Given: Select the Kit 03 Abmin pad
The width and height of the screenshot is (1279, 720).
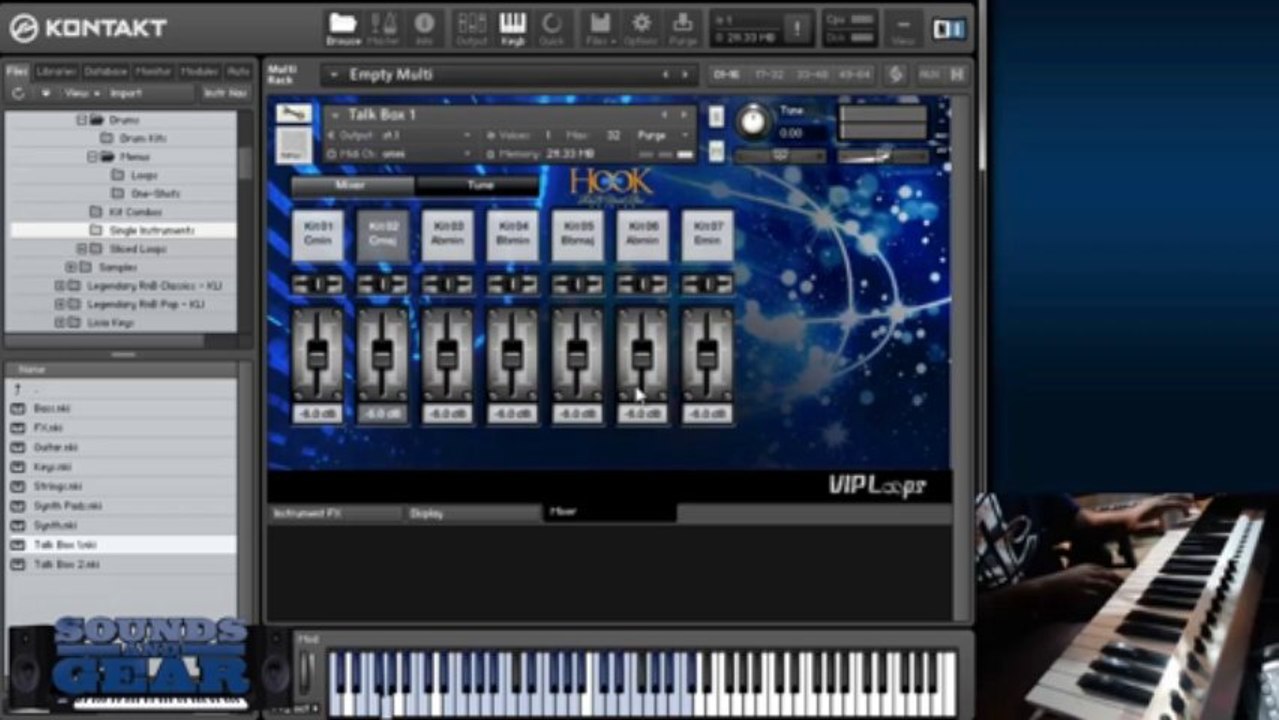Looking at the screenshot, I should point(447,235).
